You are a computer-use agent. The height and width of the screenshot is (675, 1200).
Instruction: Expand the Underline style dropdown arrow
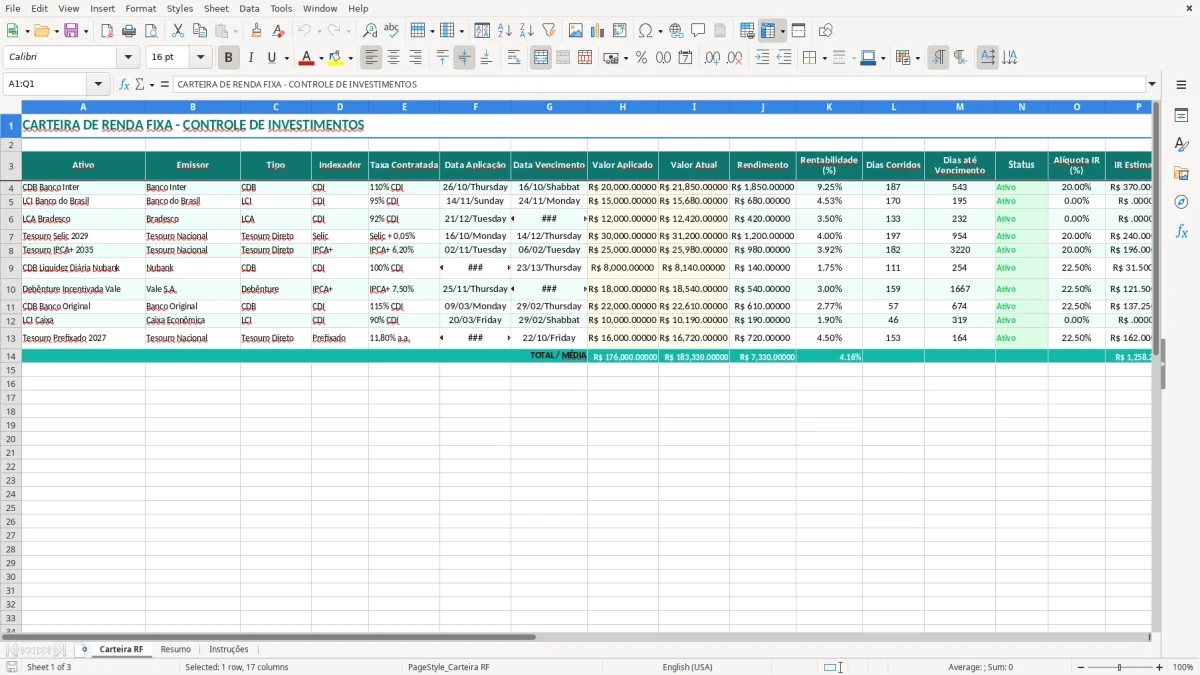[286, 58]
